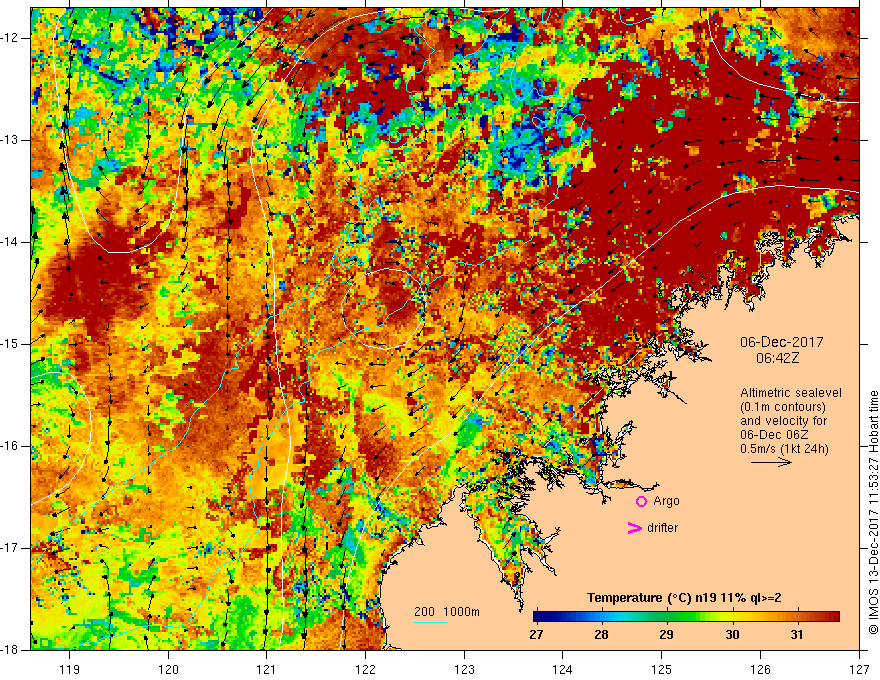
Task: Click the colorbar tick label 28
Action: [601, 635]
